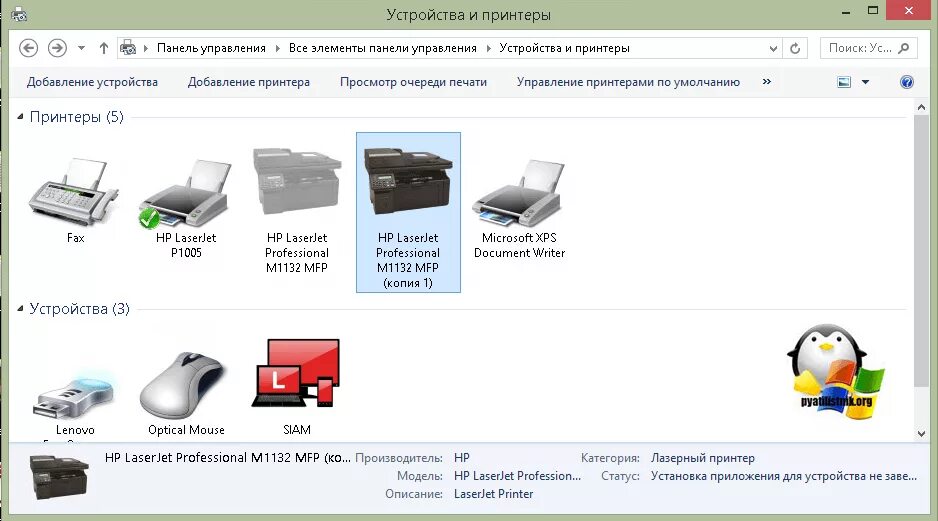
Task: Minimize the Устройства и принтеры window
Action: [x=846, y=11]
